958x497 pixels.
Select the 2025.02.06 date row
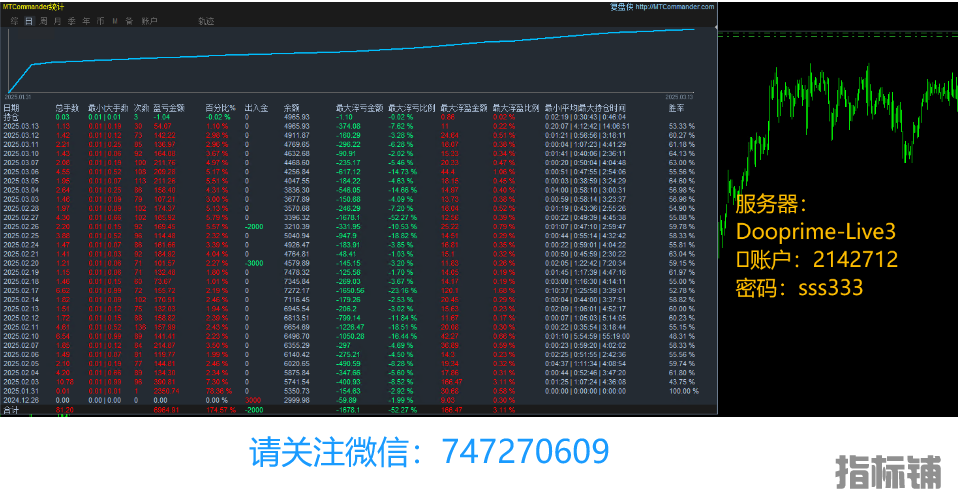[359, 355]
